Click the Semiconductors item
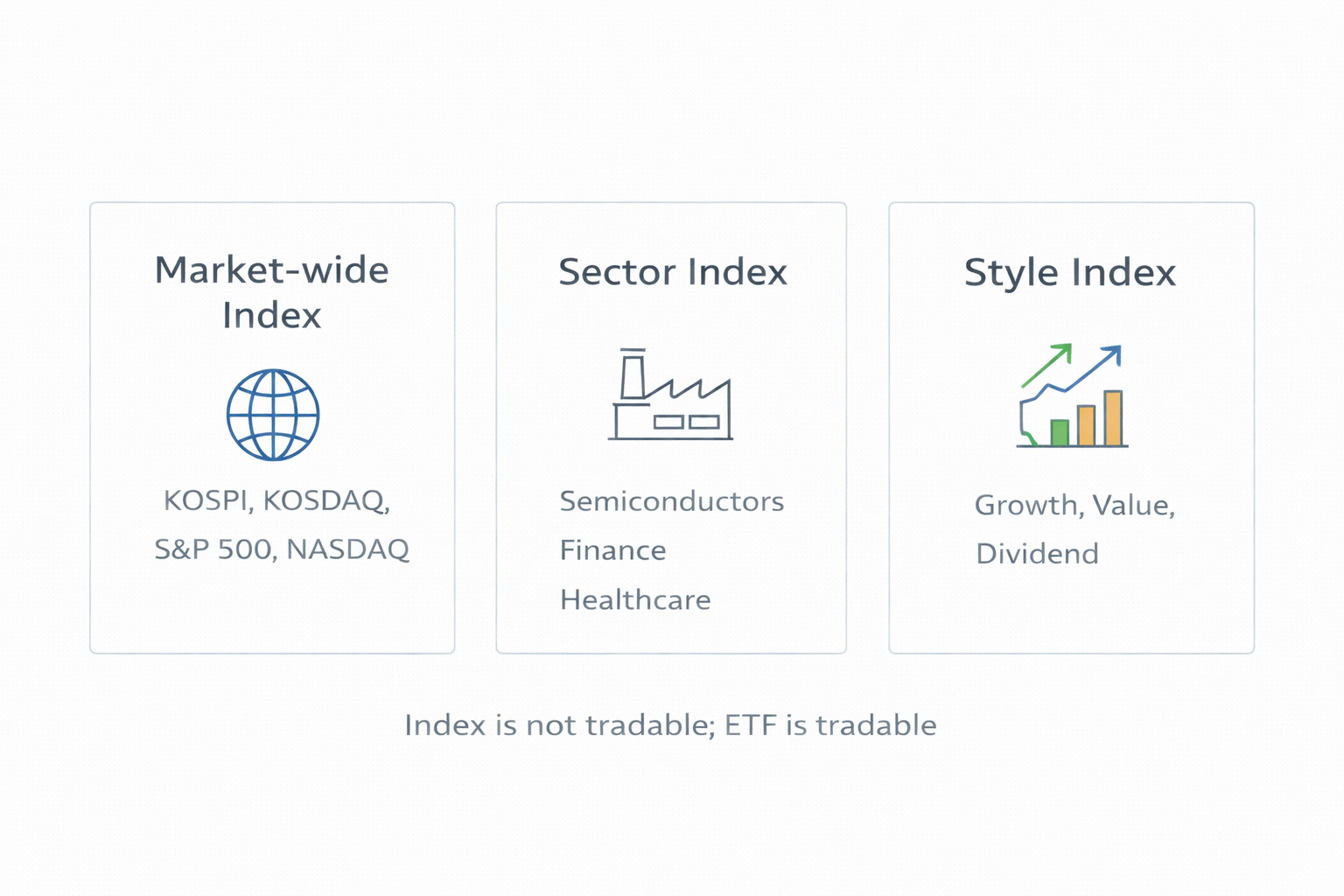The image size is (1344, 896). click(671, 501)
